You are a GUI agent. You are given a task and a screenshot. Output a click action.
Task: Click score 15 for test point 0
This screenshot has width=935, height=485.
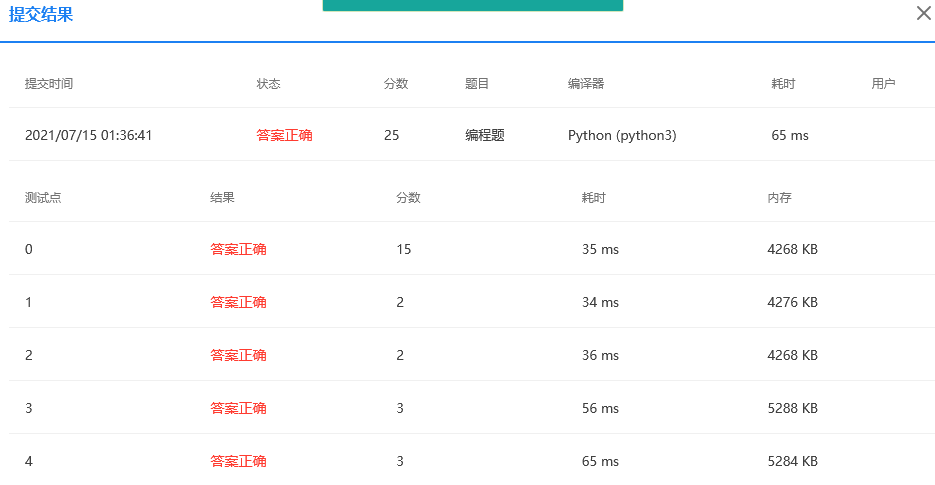[404, 249]
